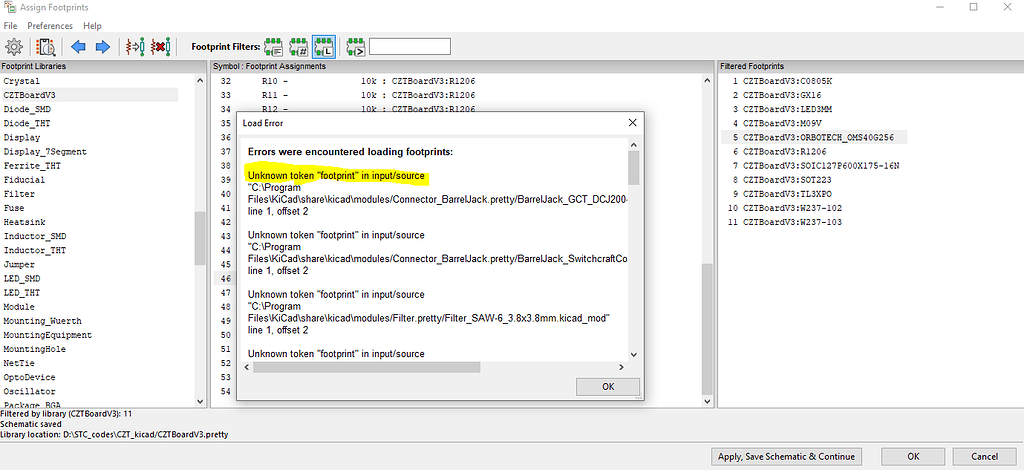Click right arrow of error horizontal scrollbar
Image resolution: width=1024 pixels, height=470 pixels.
(621, 368)
